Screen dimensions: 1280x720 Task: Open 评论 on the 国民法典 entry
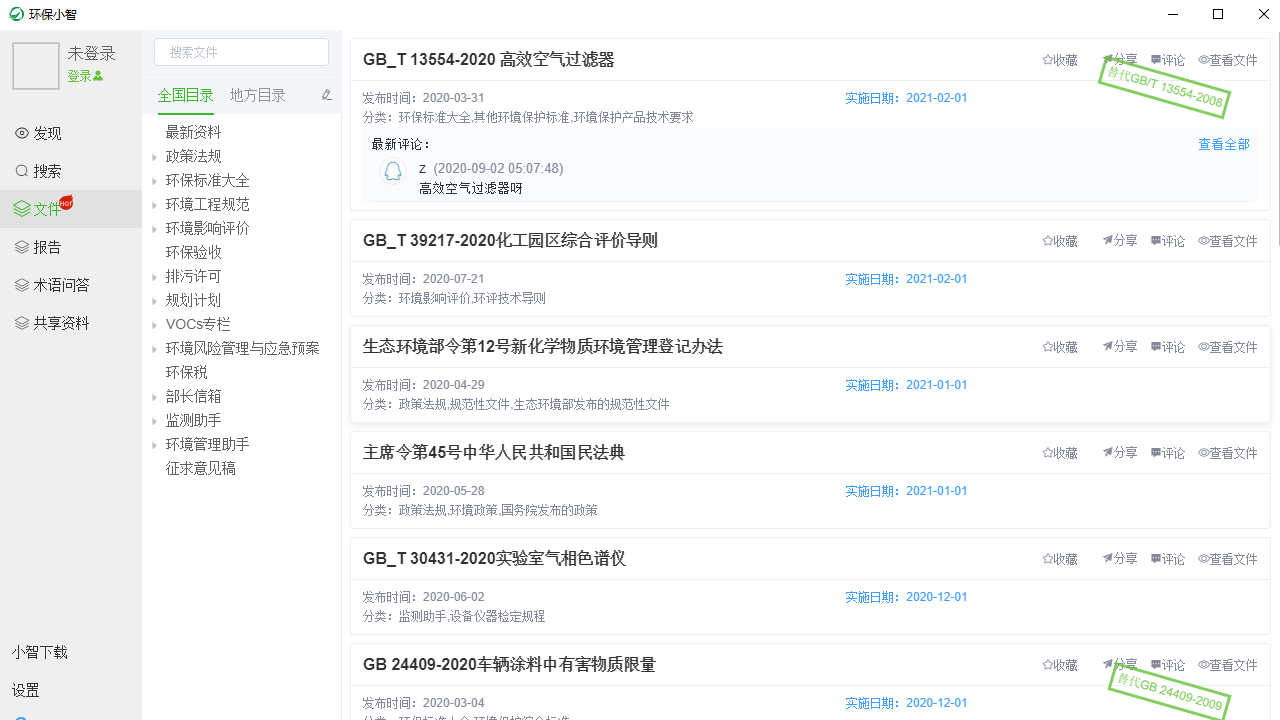click(1167, 452)
